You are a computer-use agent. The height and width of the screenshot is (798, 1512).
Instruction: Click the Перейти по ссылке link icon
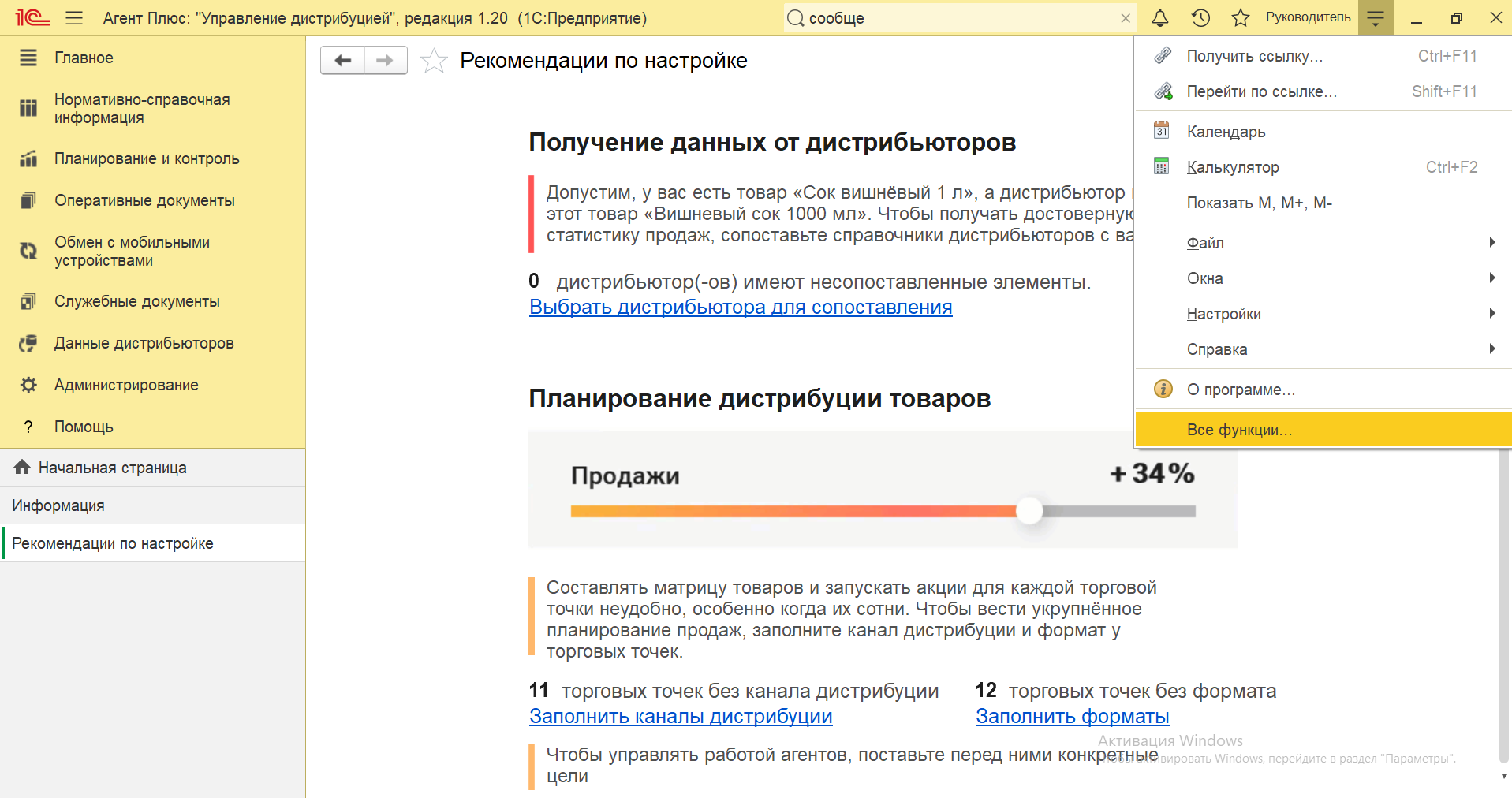click(1163, 91)
